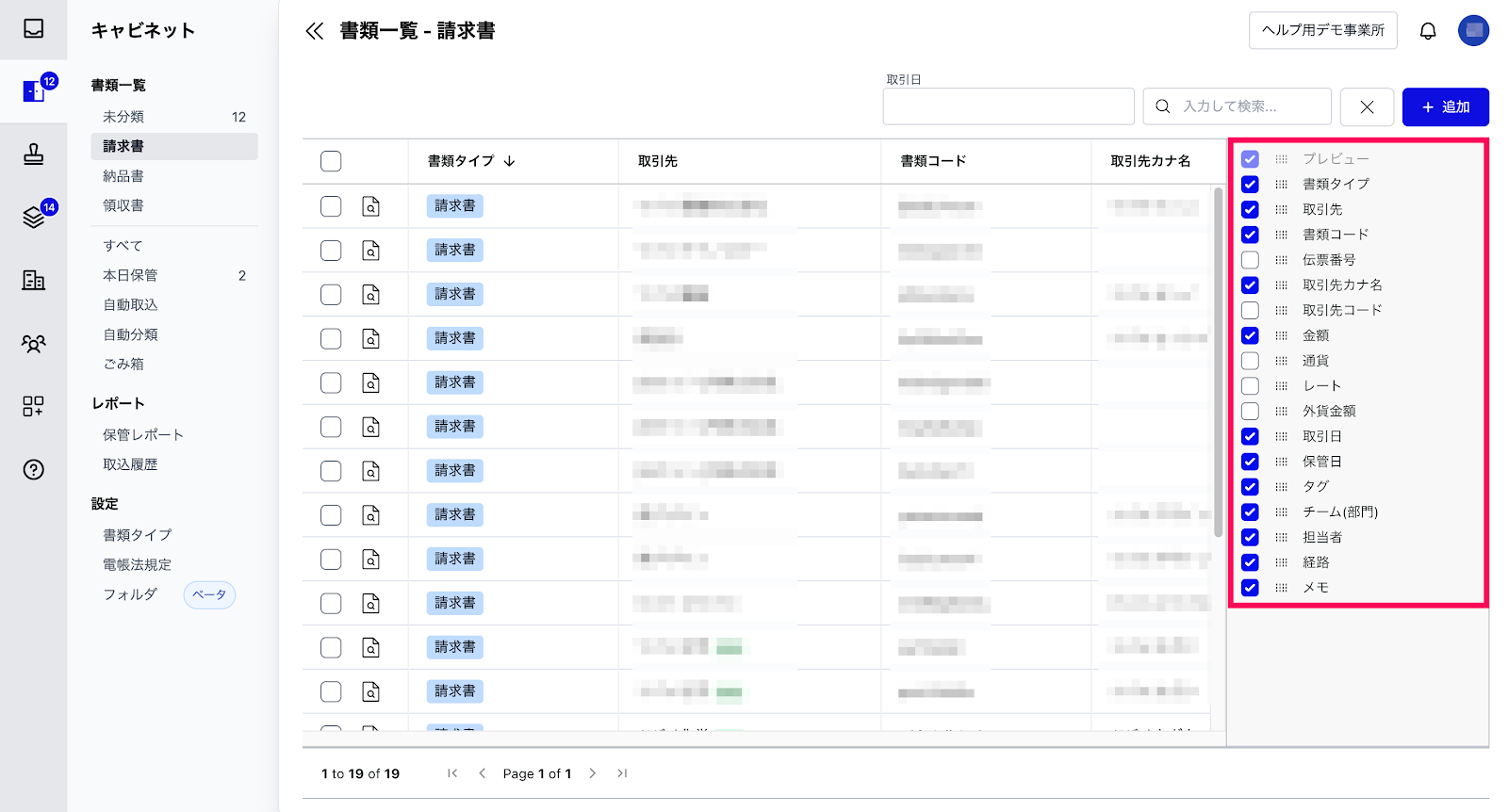Open the inbox tray icon in left rail
Image resolution: width=1508 pixels, height=812 pixels.
pyautogui.click(x=34, y=29)
